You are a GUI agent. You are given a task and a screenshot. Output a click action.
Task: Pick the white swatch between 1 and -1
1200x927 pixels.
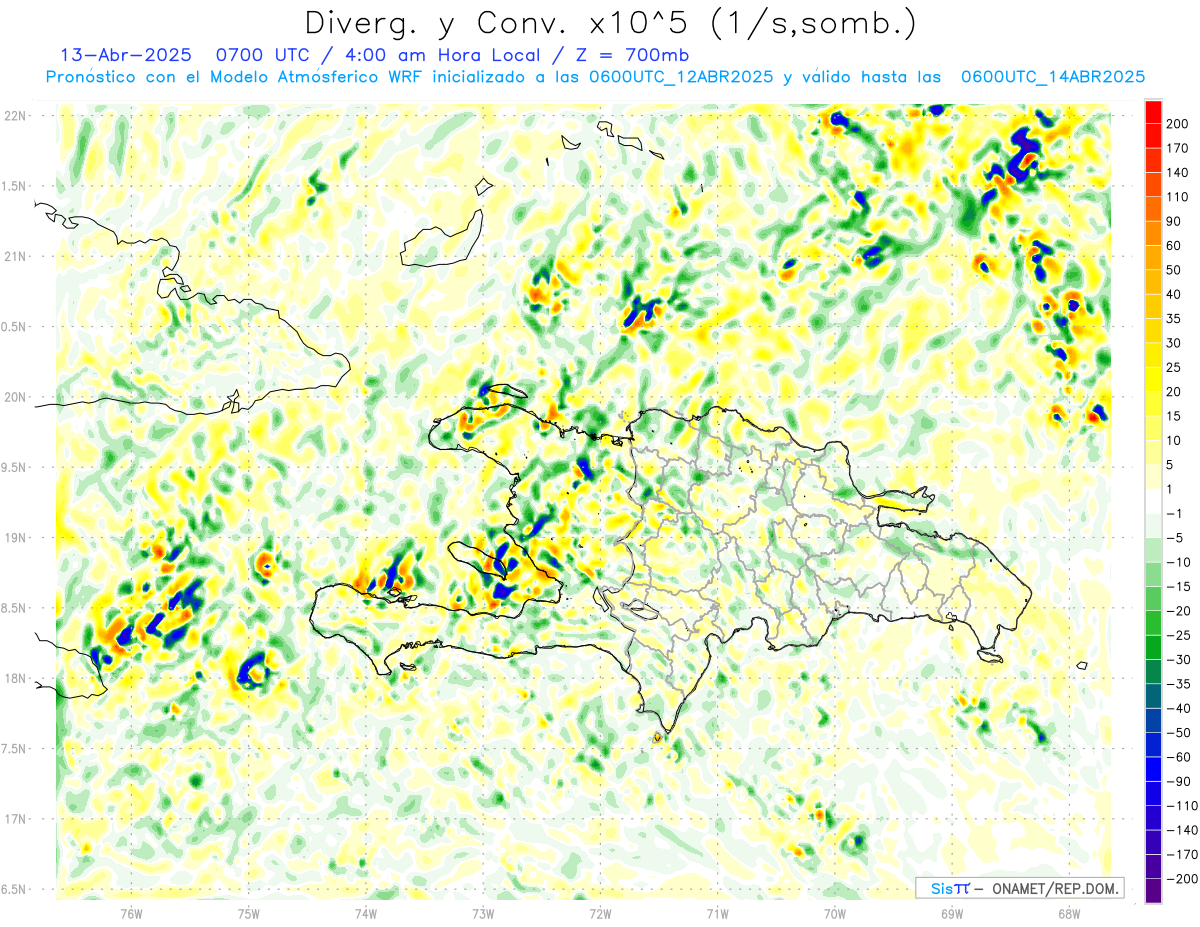click(x=1153, y=501)
